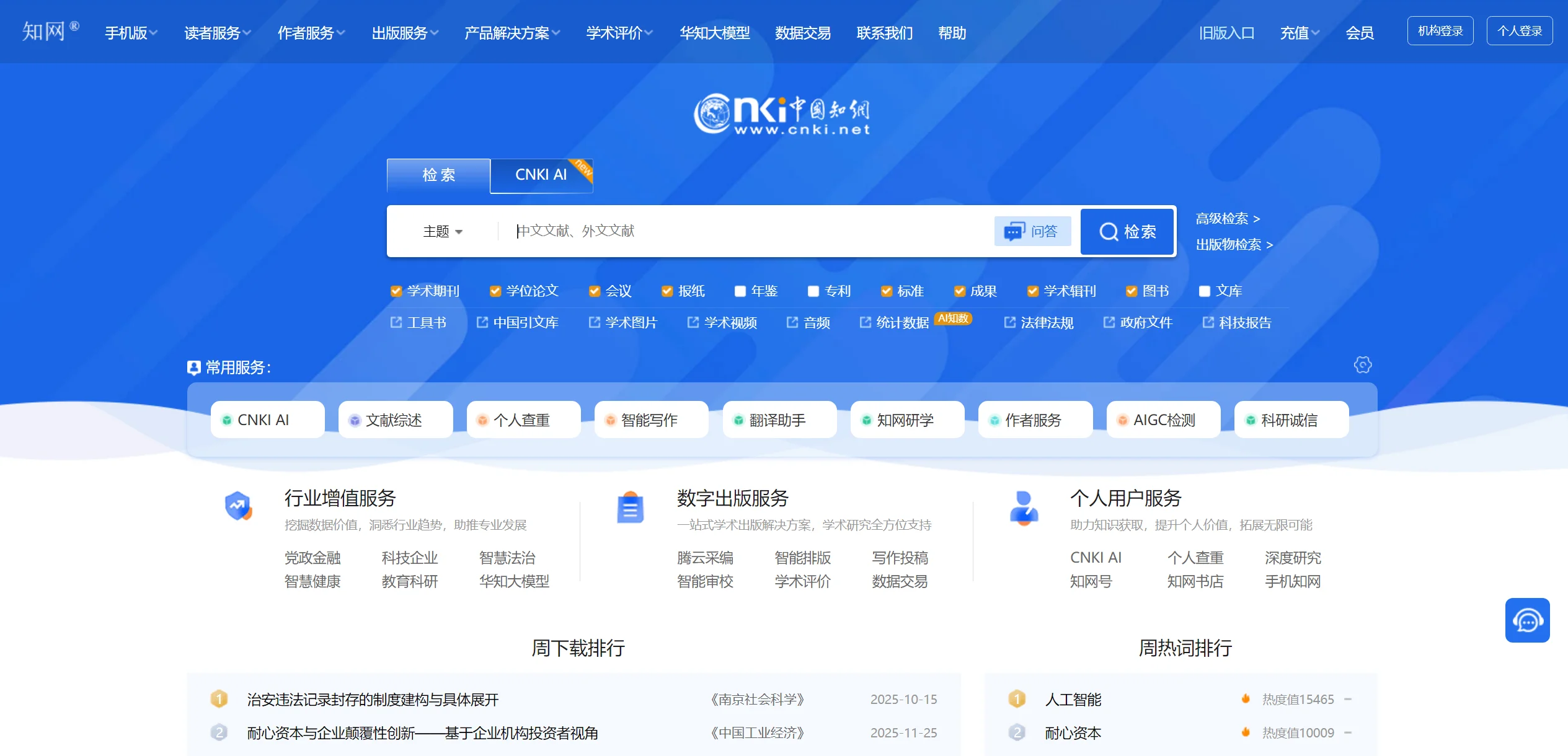Screen dimensions: 1568x756
Task: Open the 华知大模型 menu item
Action: (x=714, y=33)
